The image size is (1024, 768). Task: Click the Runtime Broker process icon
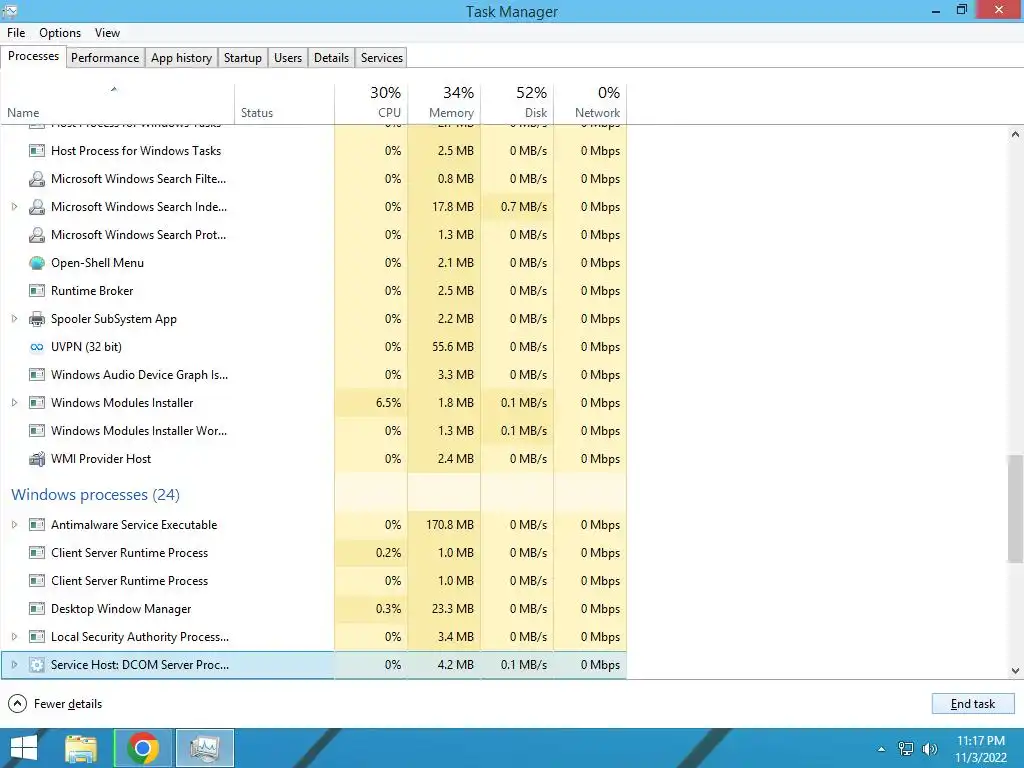tap(37, 291)
